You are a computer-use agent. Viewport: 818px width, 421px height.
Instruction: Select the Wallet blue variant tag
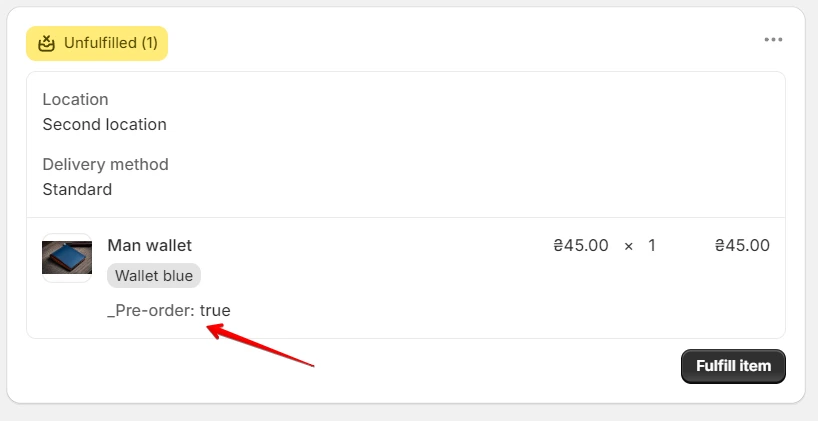pyautogui.click(x=154, y=275)
